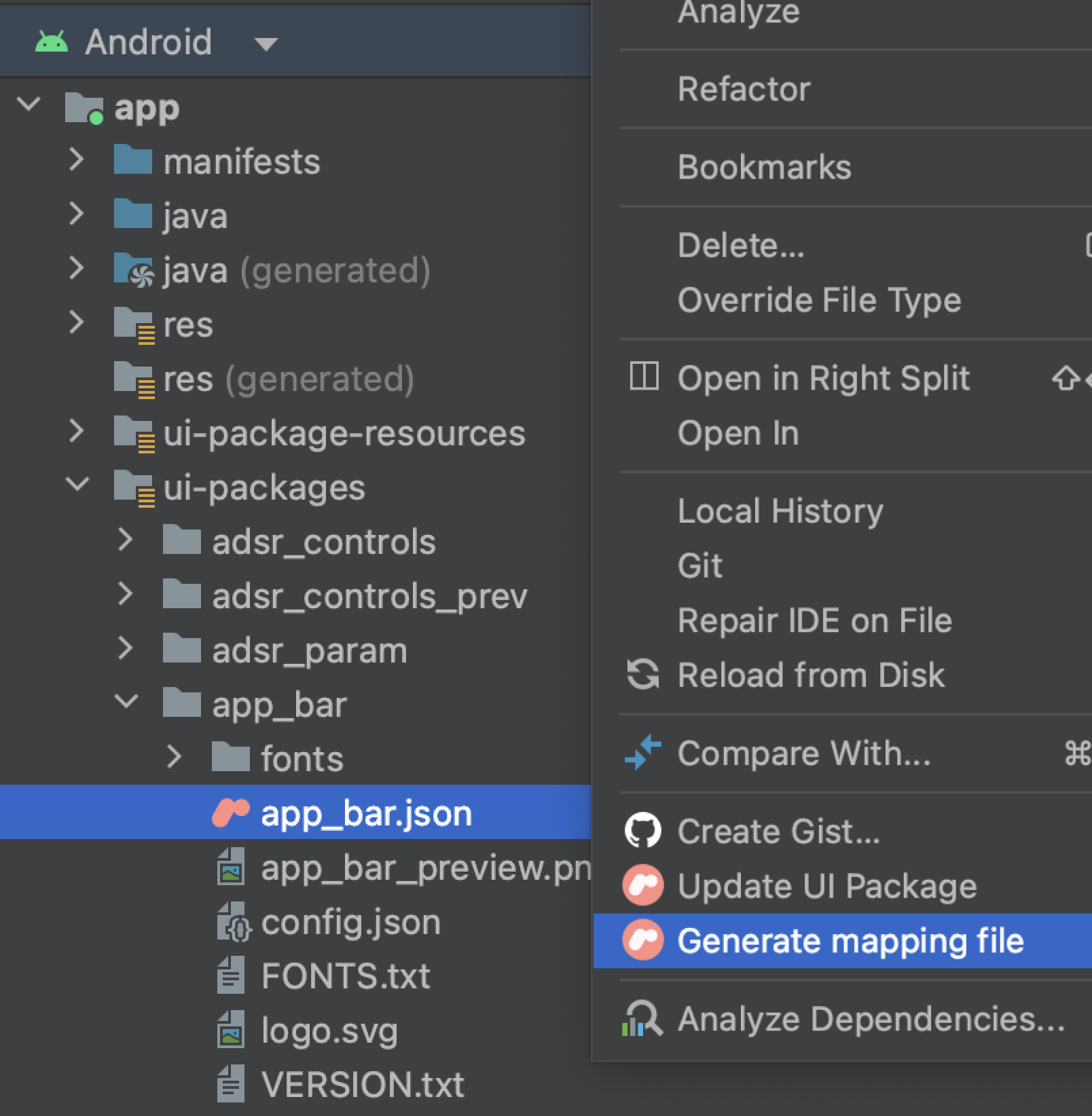Expand the adsr_controls_prev folder chevron
This screenshot has width=1092, height=1116.
126,594
